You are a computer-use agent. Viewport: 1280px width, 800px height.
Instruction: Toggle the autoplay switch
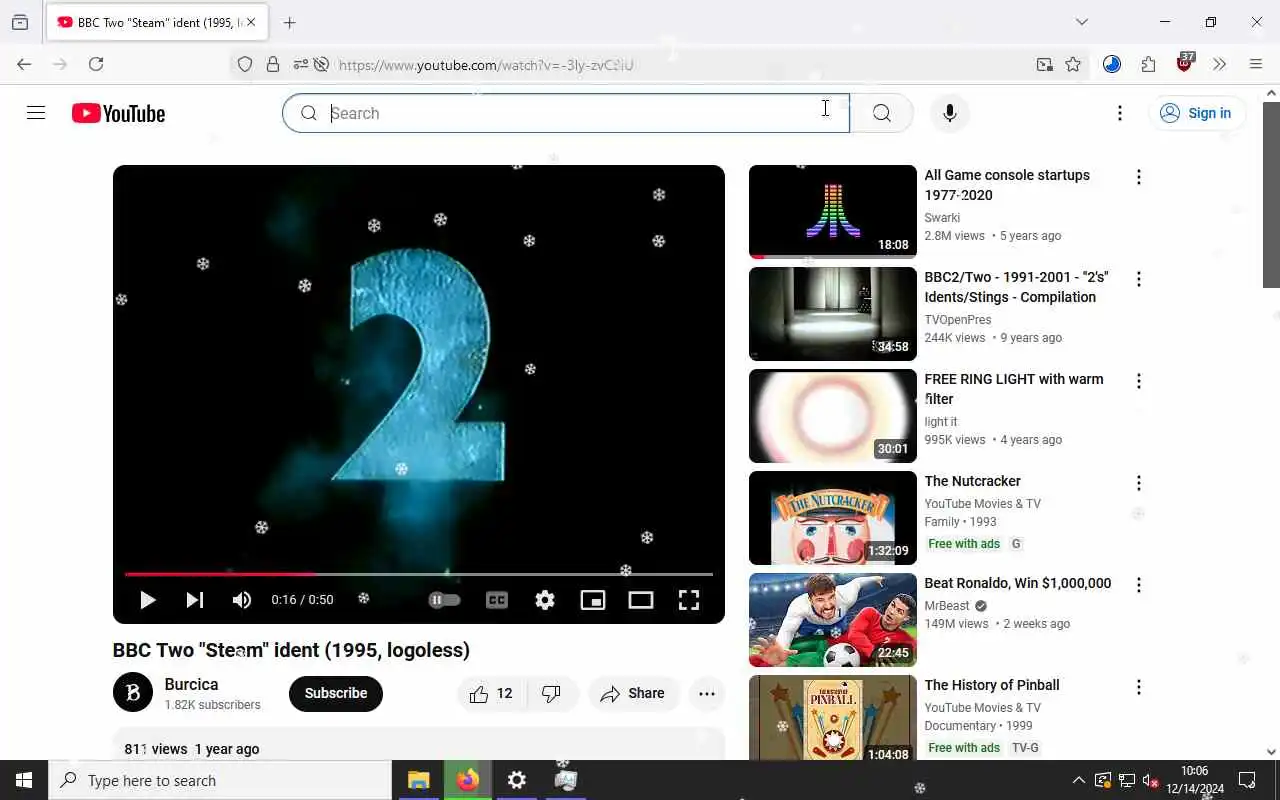coord(445,600)
